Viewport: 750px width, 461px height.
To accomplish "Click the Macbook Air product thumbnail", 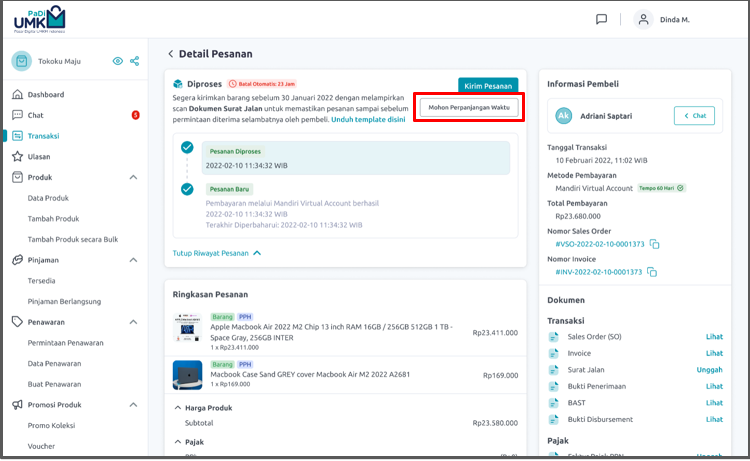I will [187, 332].
